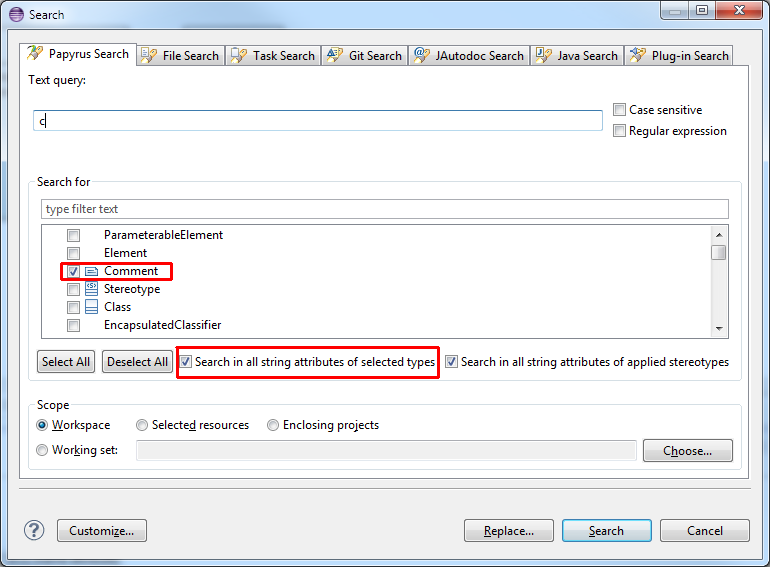
Task: Enable the Regular expression checkbox
Action: point(619,131)
